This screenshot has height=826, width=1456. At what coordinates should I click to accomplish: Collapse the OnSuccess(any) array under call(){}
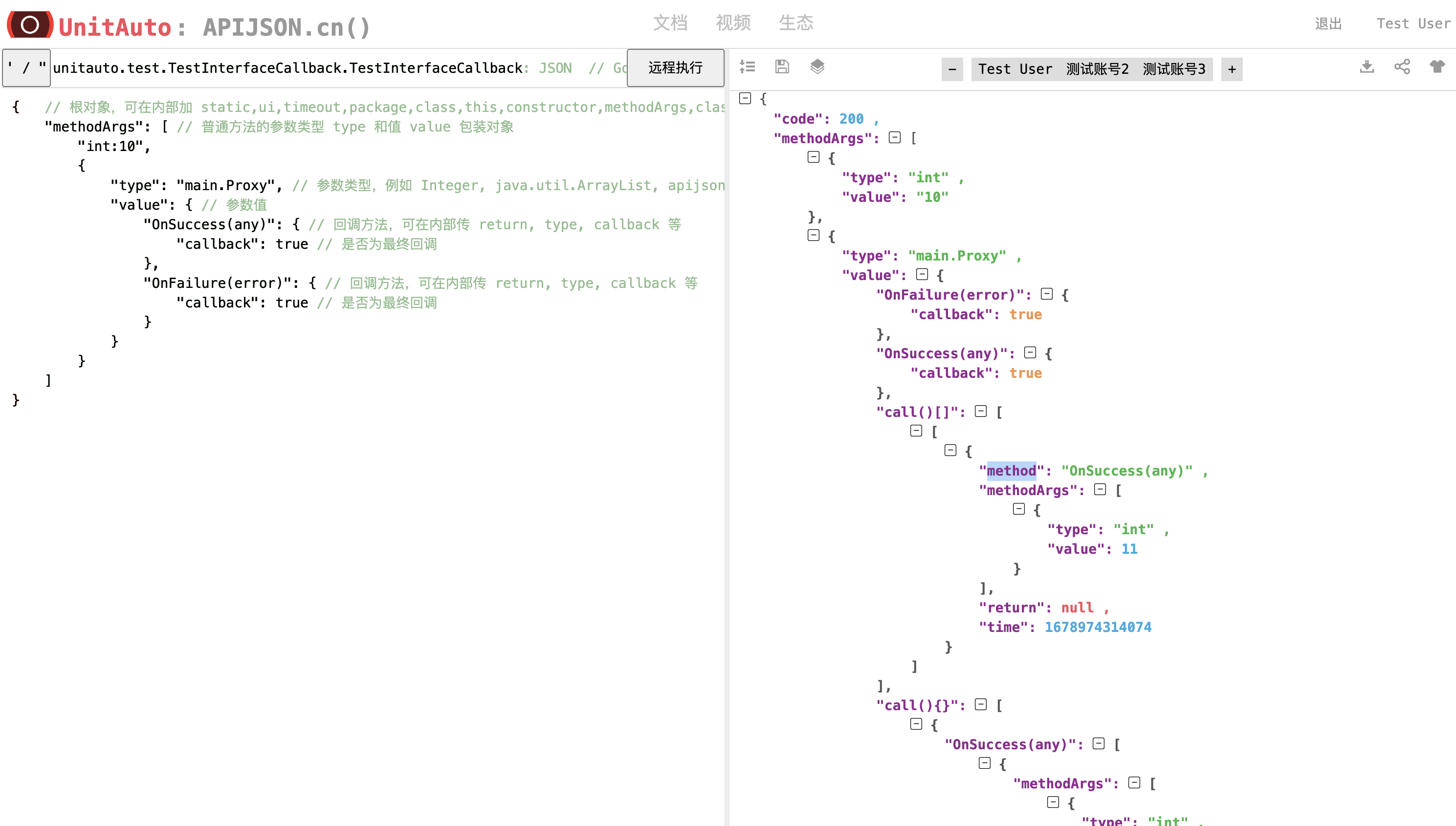click(x=1099, y=744)
